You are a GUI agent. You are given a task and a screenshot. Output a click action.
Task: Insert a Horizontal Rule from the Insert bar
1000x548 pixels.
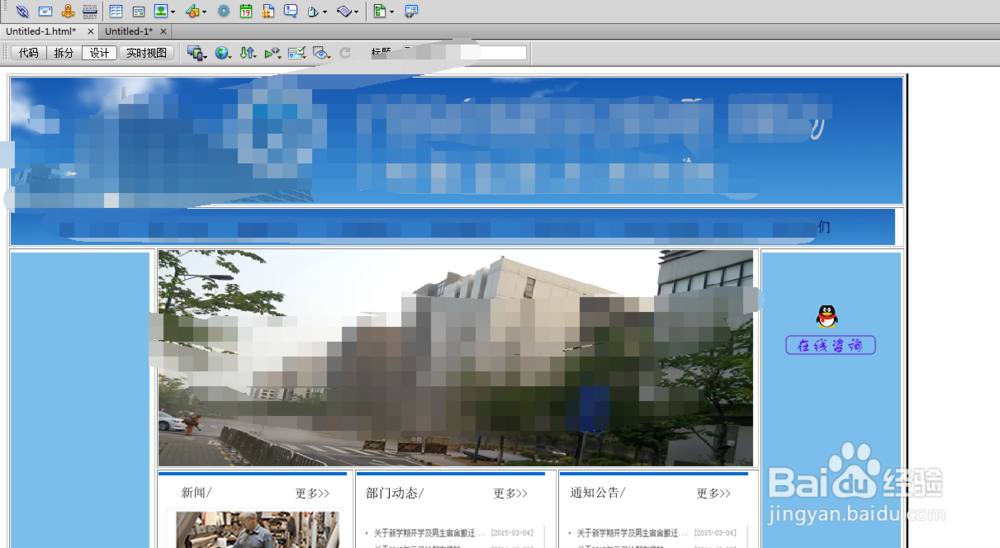click(90, 11)
